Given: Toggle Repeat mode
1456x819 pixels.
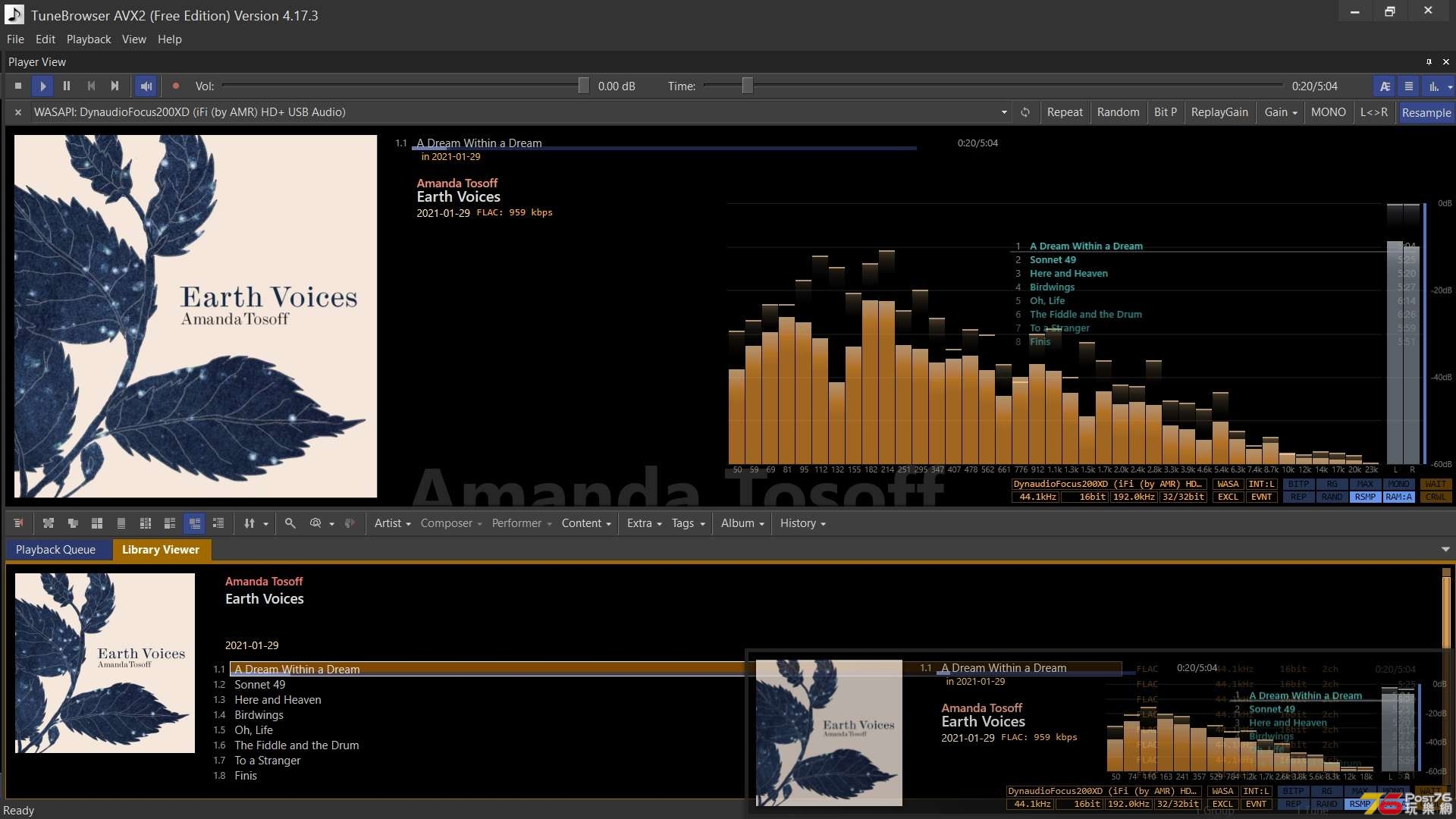Looking at the screenshot, I should coord(1065,112).
